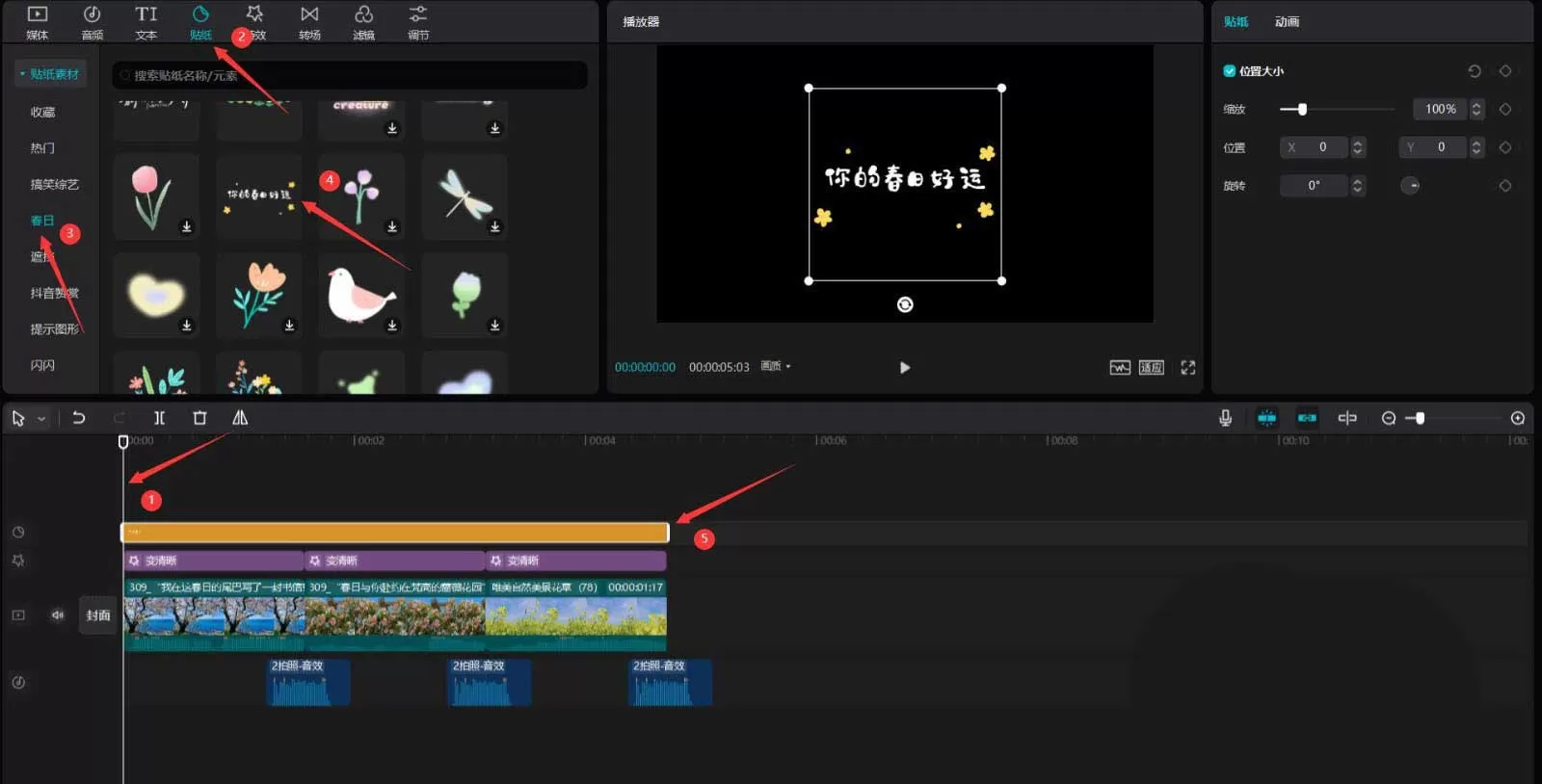Open the 调节 adjustment tab

coord(418,22)
